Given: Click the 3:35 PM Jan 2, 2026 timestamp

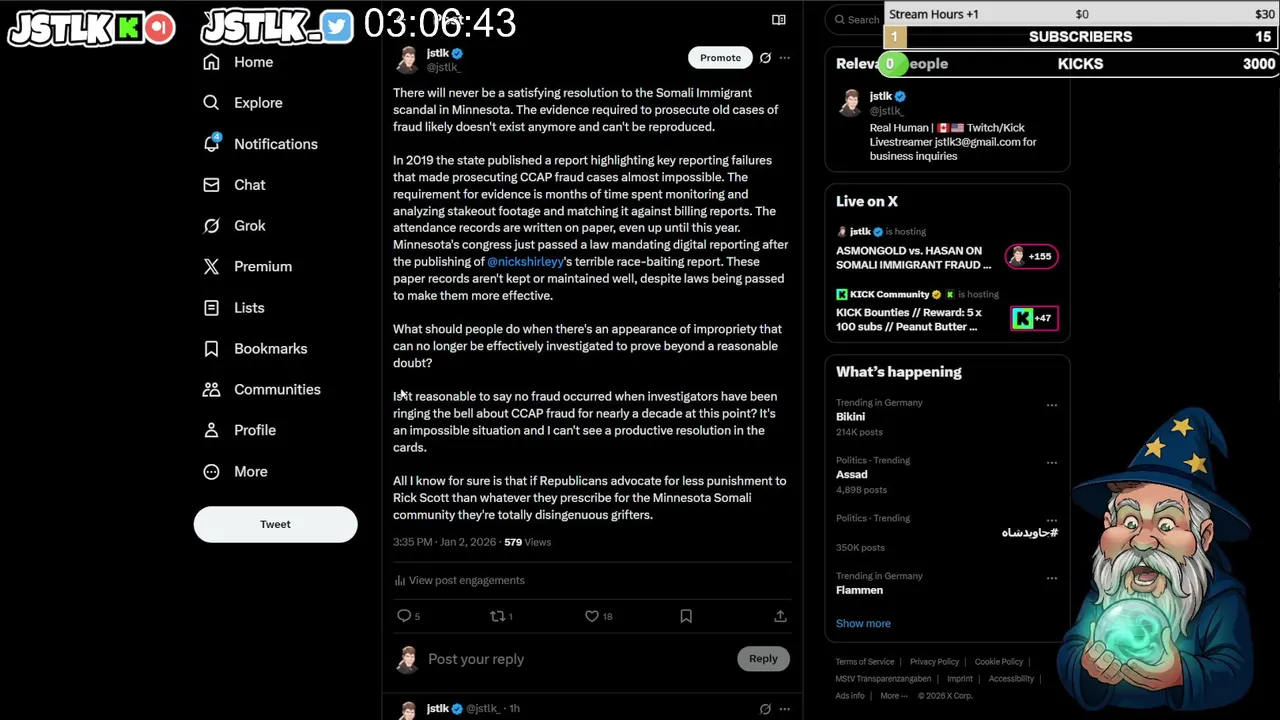Looking at the screenshot, I should (444, 542).
